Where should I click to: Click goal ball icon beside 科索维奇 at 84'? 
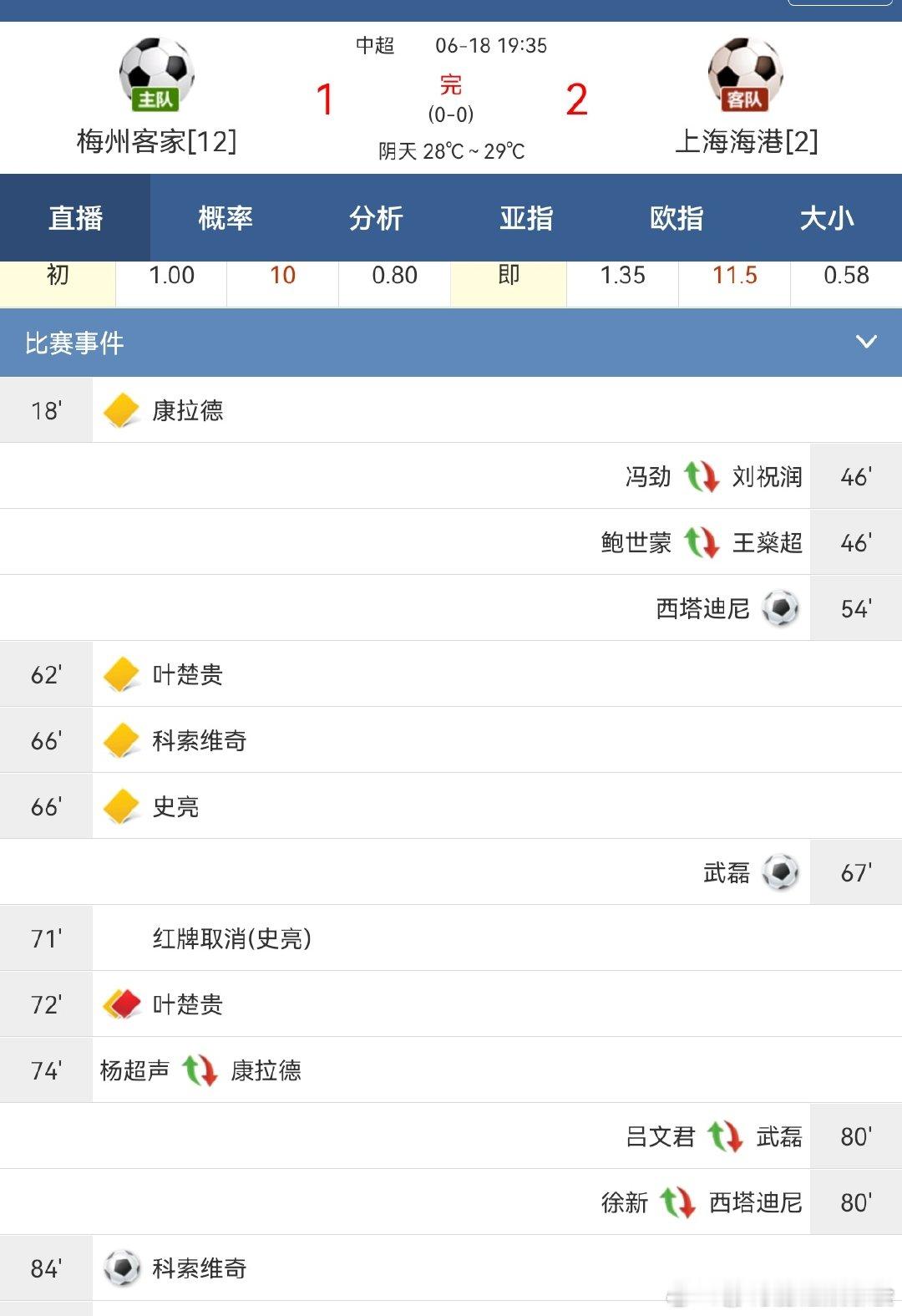click(x=122, y=1268)
